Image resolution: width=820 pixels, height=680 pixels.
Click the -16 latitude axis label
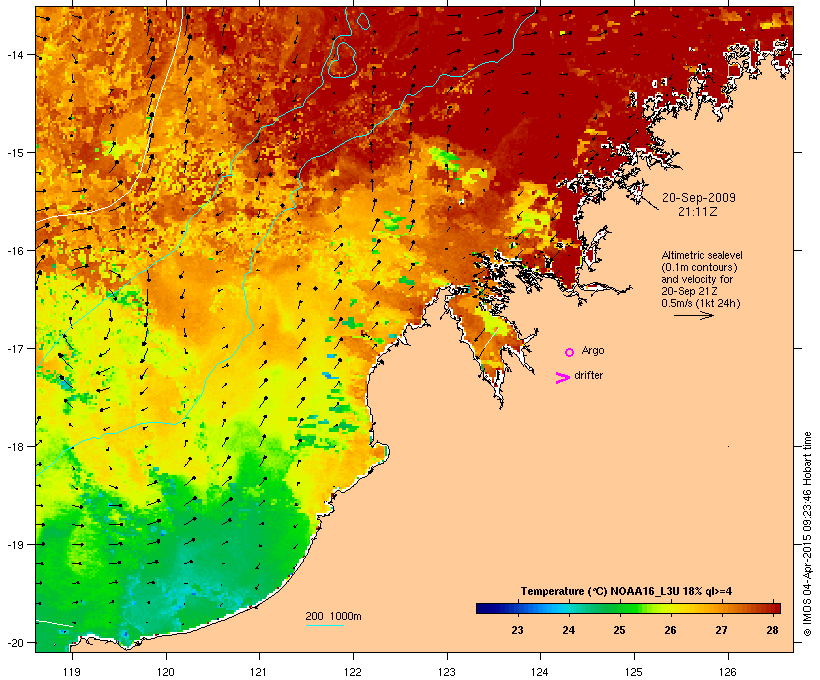point(15,251)
